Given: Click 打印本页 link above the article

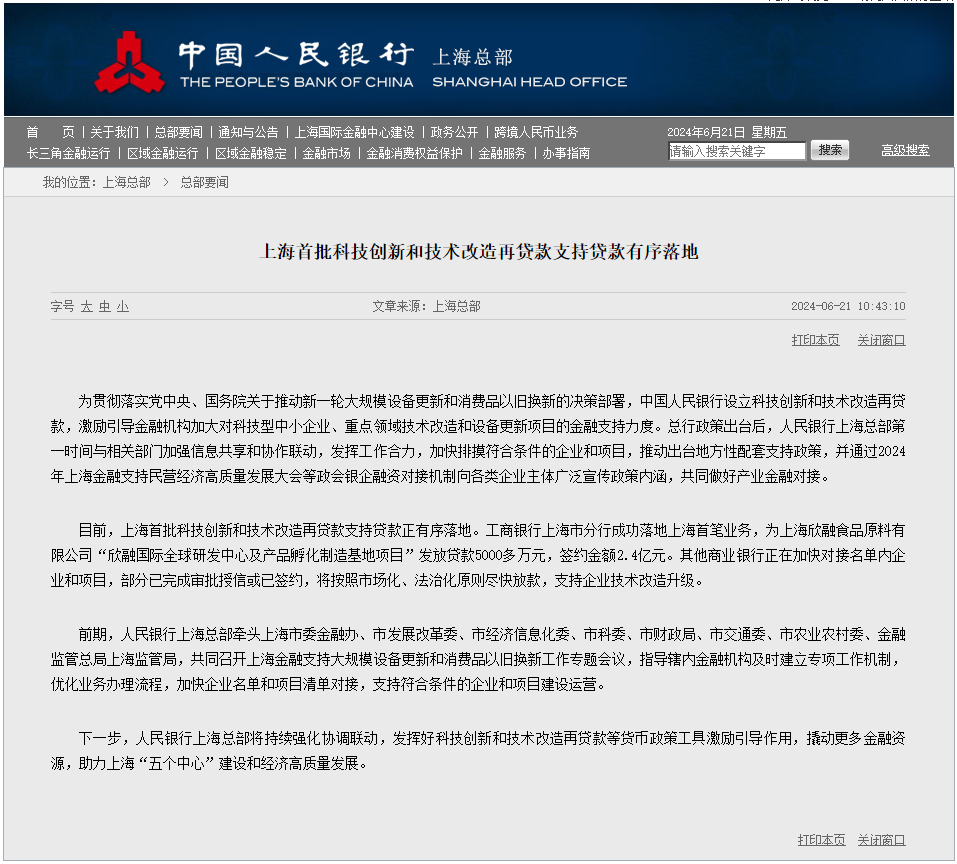Looking at the screenshot, I should click(815, 340).
